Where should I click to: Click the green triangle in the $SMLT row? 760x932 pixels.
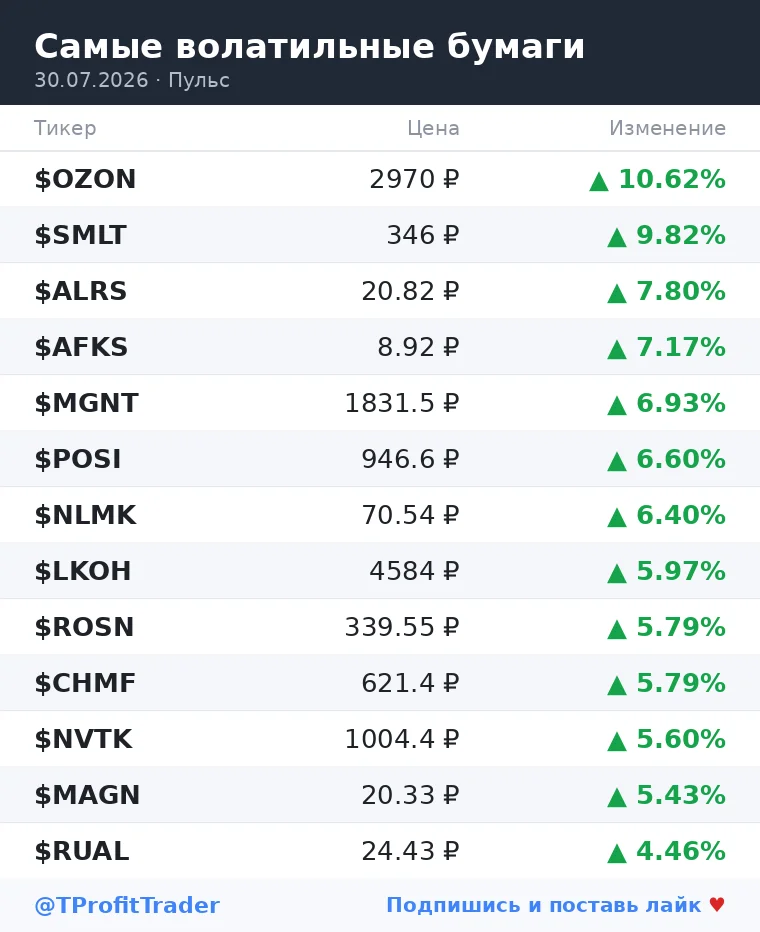click(x=617, y=237)
